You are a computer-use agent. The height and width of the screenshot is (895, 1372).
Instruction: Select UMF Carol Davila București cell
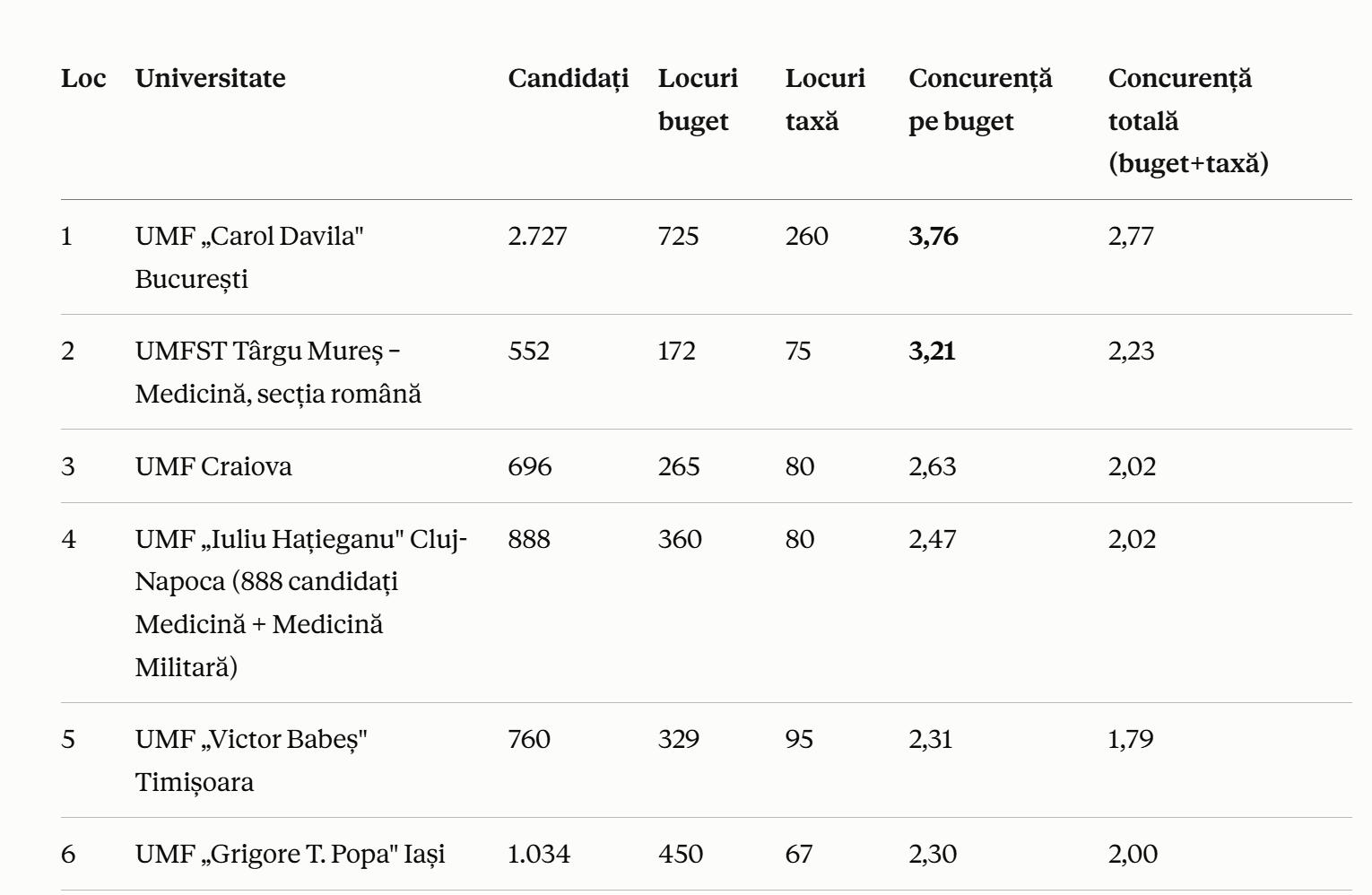tap(249, 257)
